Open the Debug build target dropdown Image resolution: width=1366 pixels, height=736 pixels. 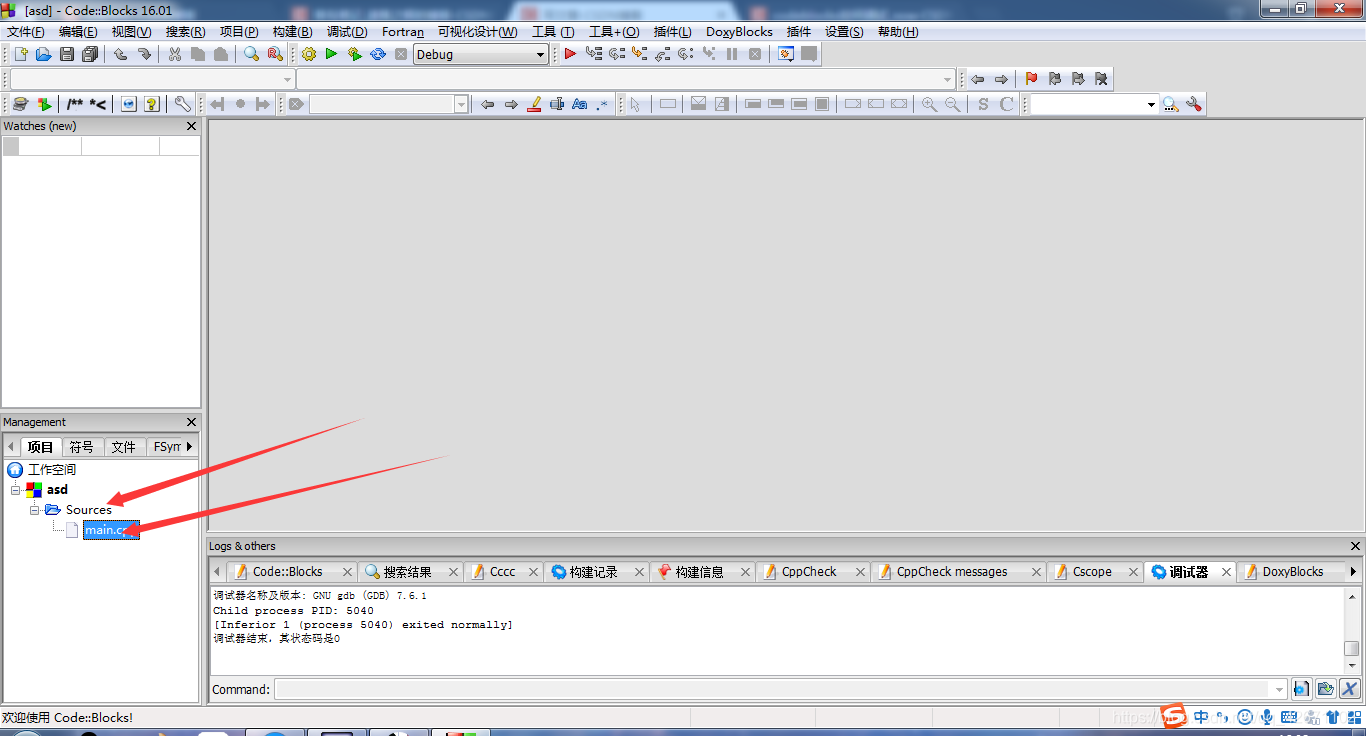click(x=481, y=54)
